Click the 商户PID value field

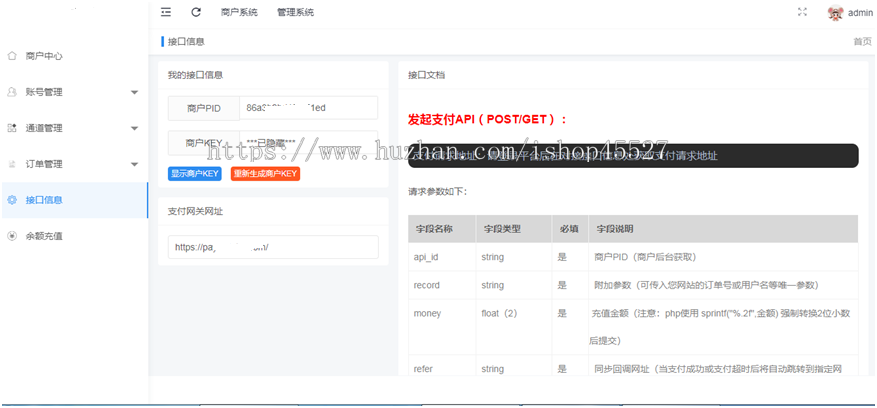pyautogui.click(x=308, y=108)
